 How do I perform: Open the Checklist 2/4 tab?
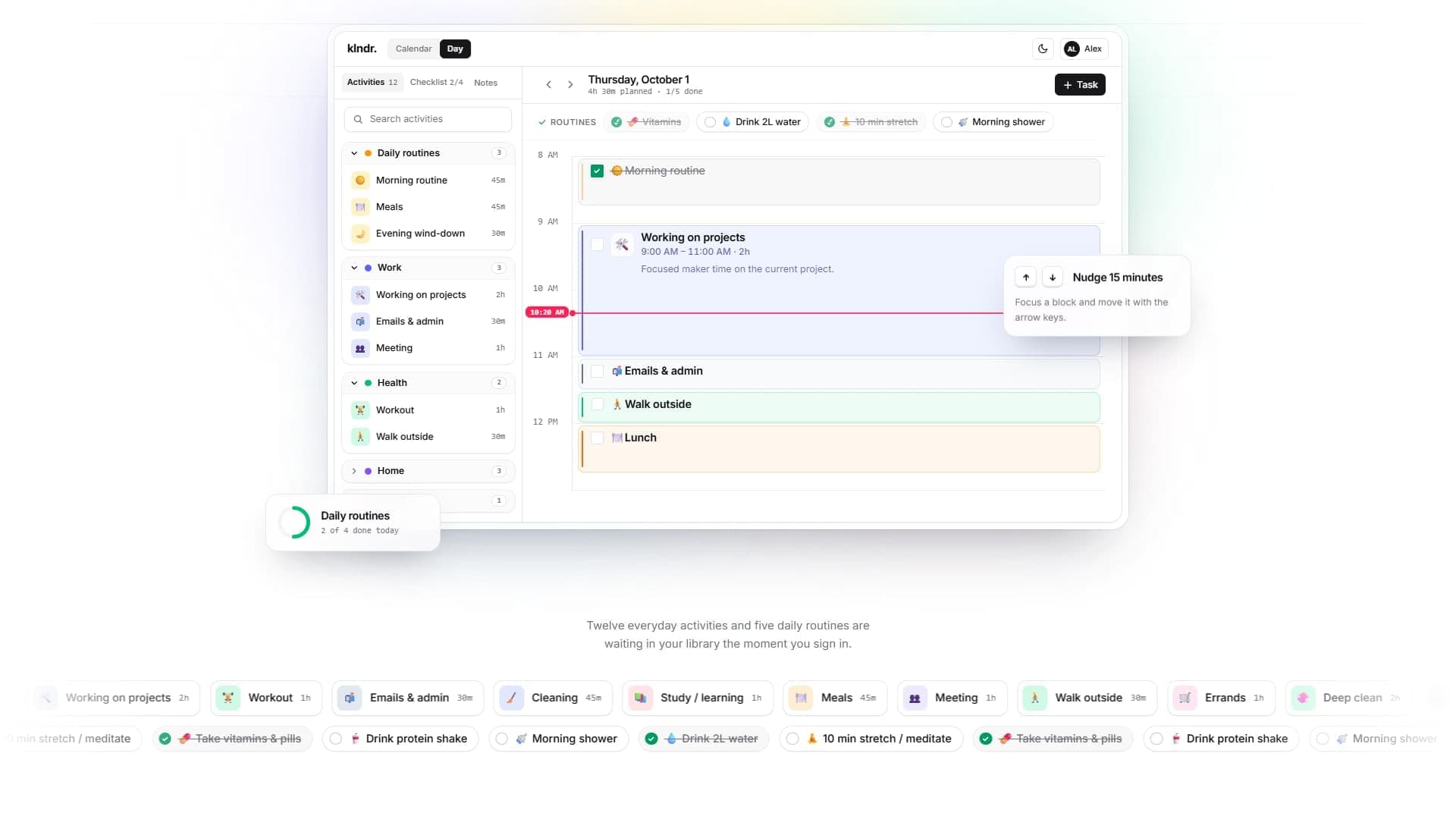pos(436,83)
